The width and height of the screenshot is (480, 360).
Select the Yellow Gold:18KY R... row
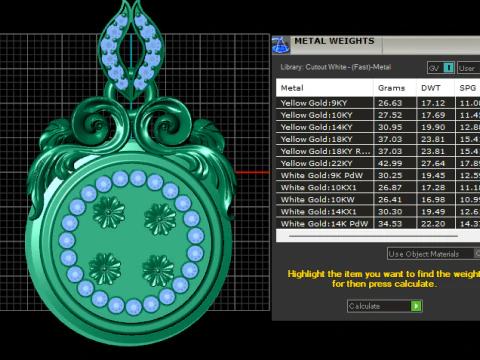(378, 151)
